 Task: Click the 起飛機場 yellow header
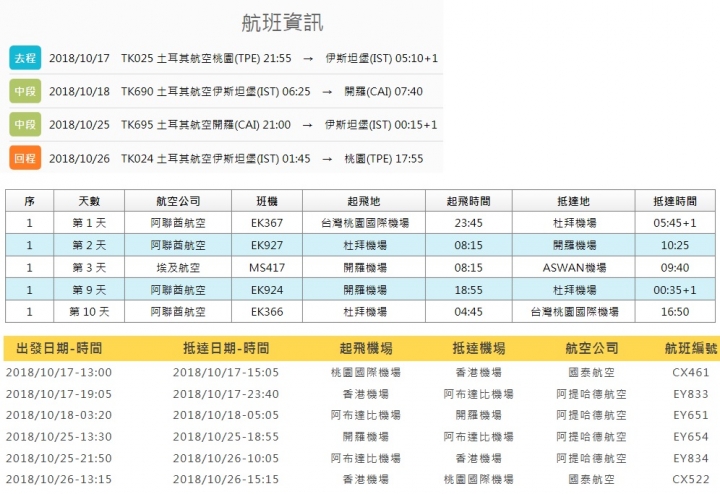[x=366, y=348]
